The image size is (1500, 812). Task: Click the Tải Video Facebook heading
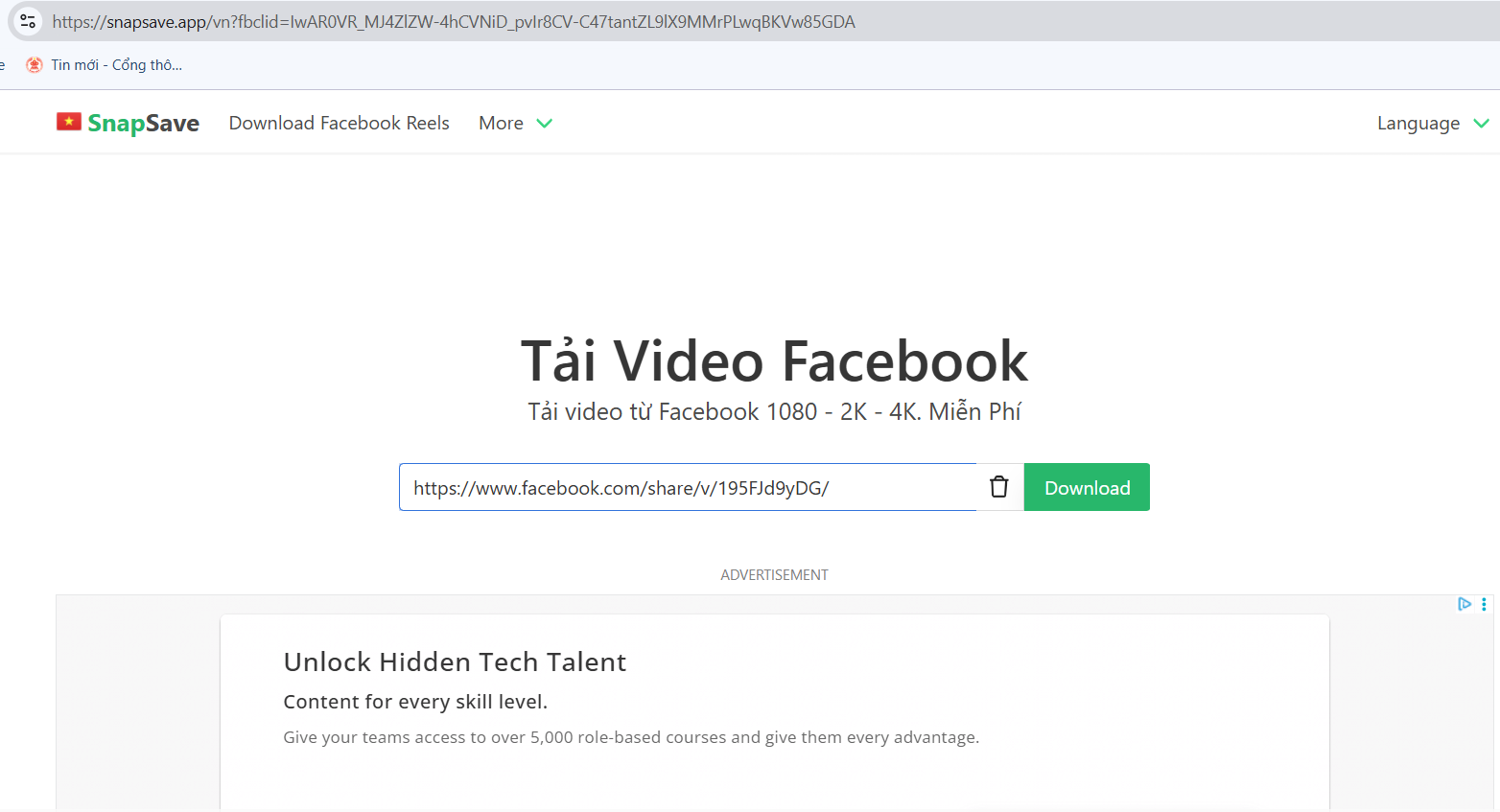pyautogui.click(x=774, y=361)
